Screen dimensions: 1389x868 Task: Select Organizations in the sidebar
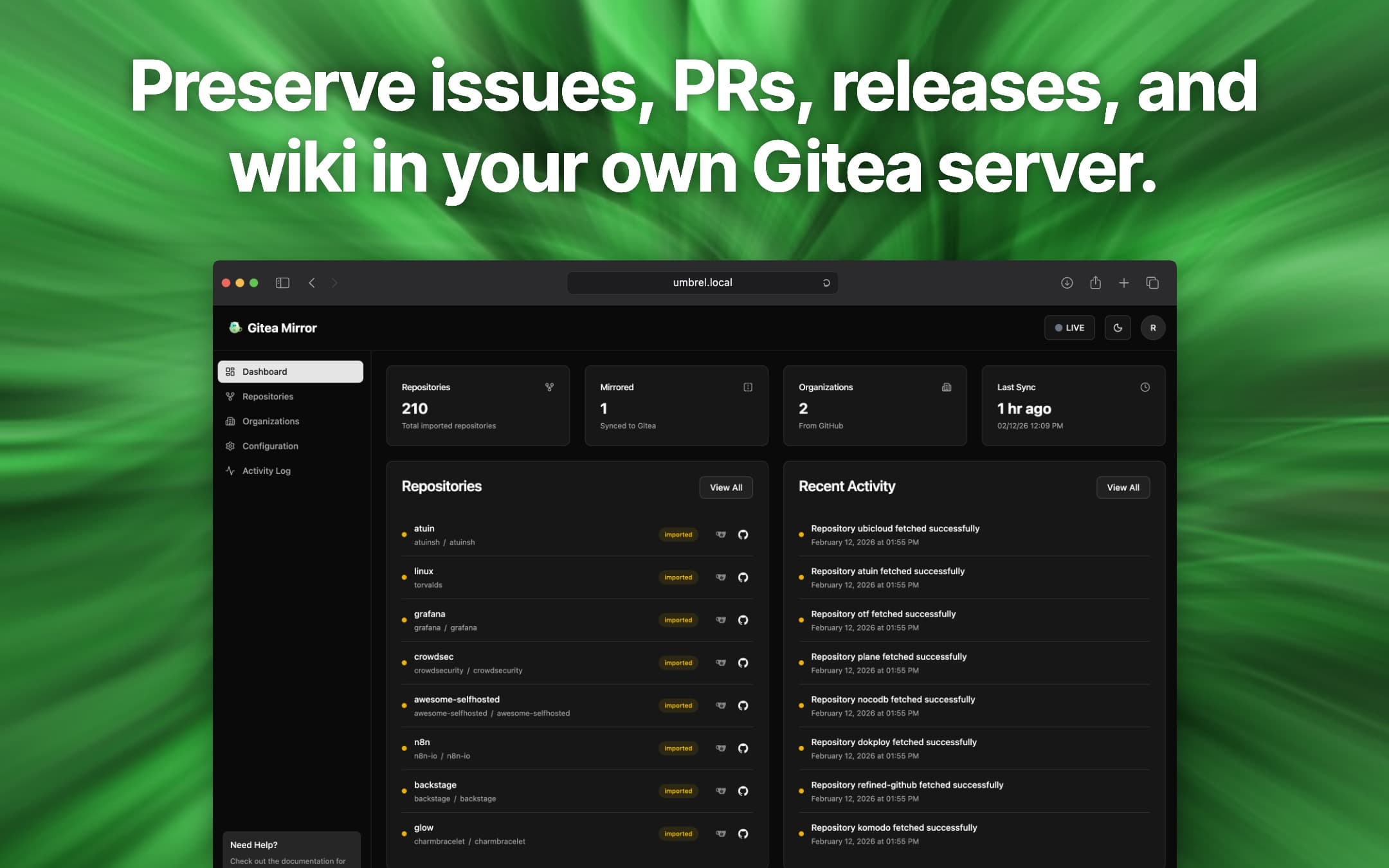click(270, 421)
